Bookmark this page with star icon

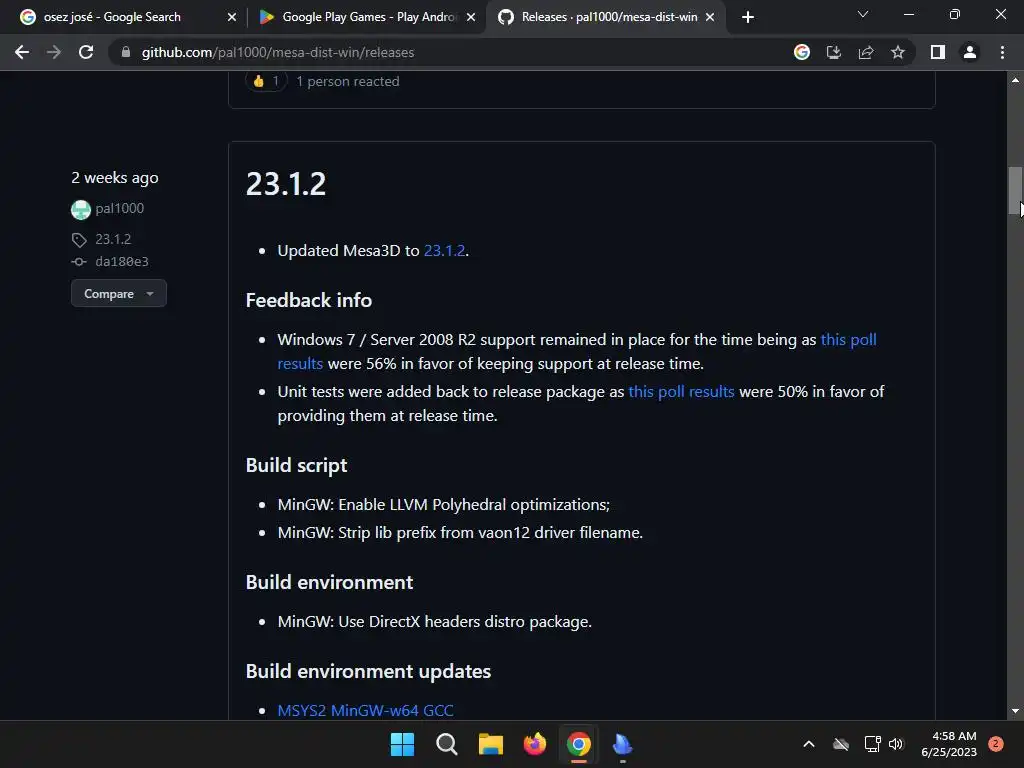[x=898, y=52]
